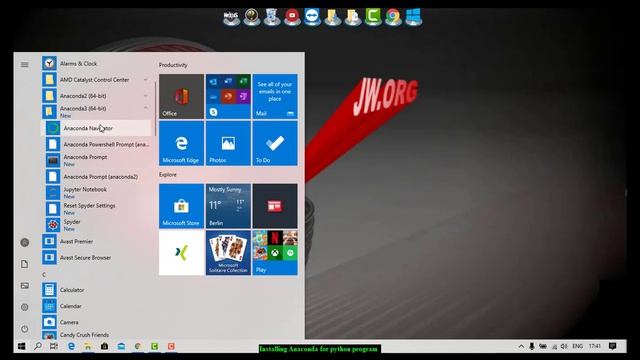Open the Calculator app
Screen dimensions: 640x360
[x=97, y=290]
